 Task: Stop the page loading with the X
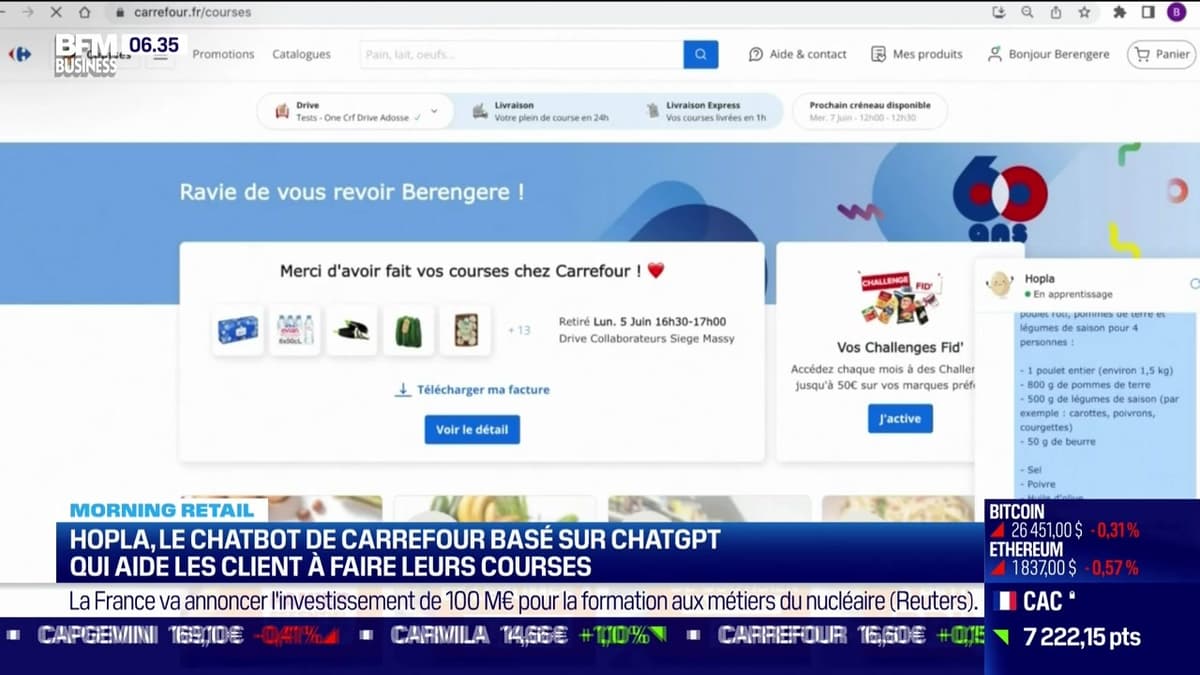56,12
